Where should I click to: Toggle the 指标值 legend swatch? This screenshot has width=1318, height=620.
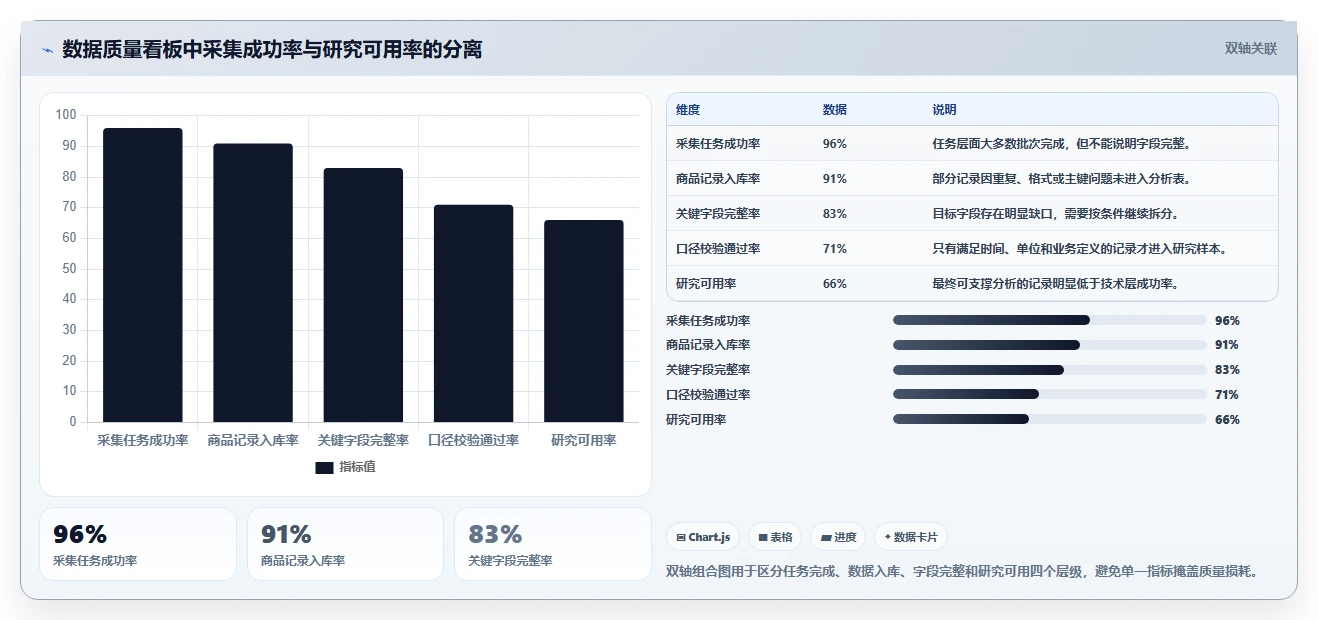coord(324,467)
